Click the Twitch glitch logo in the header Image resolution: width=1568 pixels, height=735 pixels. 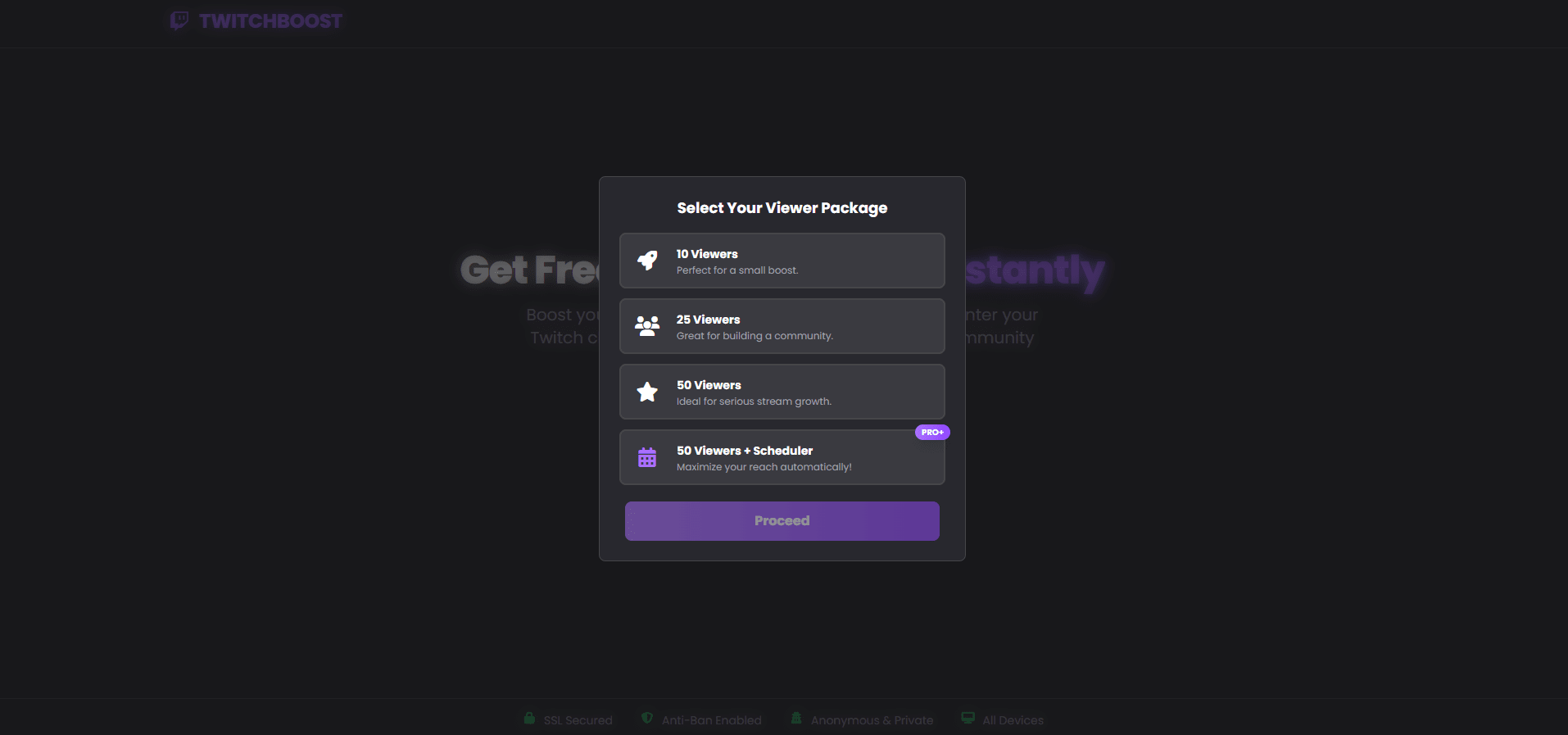pyautogui.click(x=179, y=20)
